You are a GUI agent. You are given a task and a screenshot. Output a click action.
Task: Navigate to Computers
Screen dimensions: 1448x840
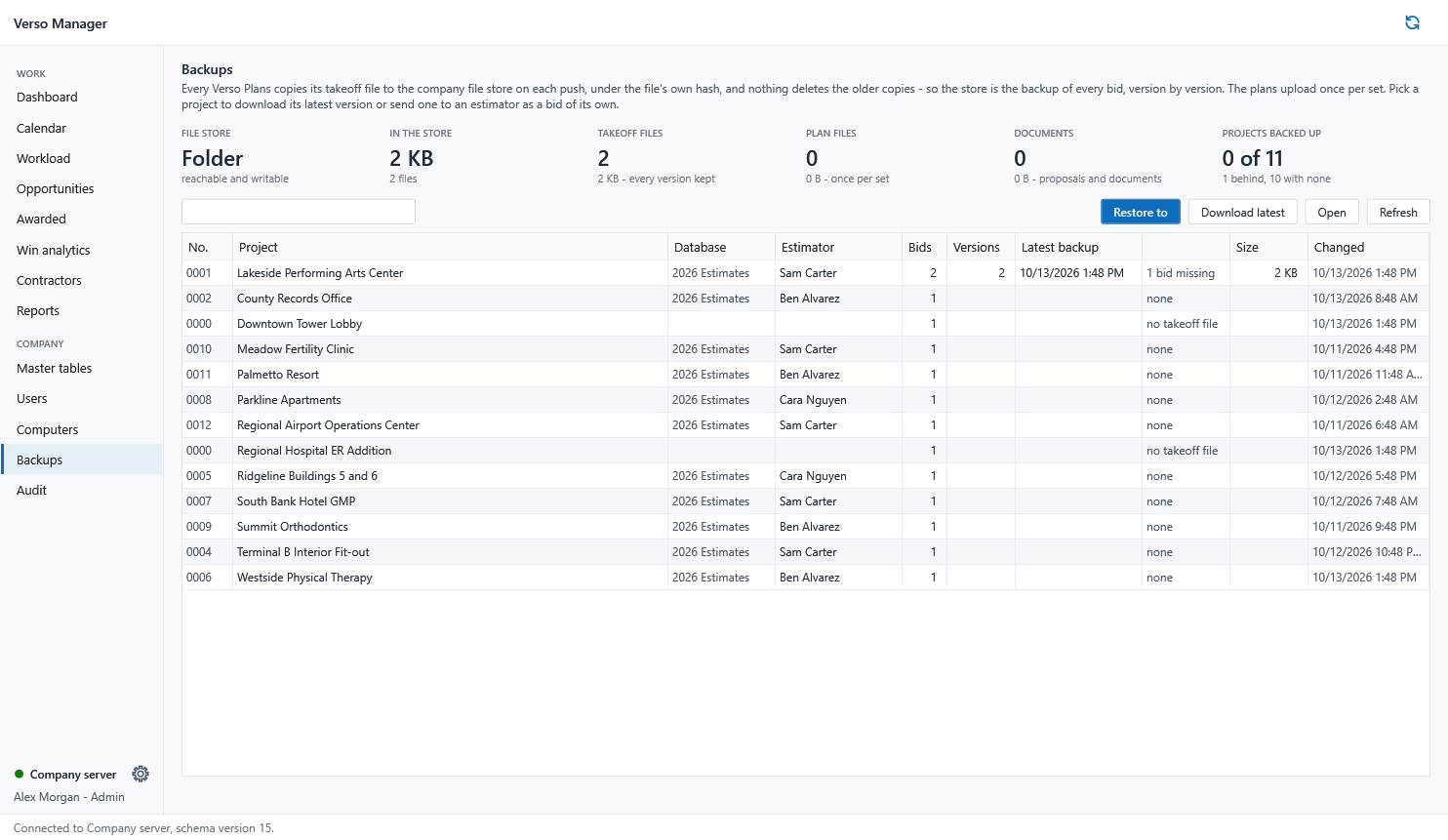(x=81, y=429)
